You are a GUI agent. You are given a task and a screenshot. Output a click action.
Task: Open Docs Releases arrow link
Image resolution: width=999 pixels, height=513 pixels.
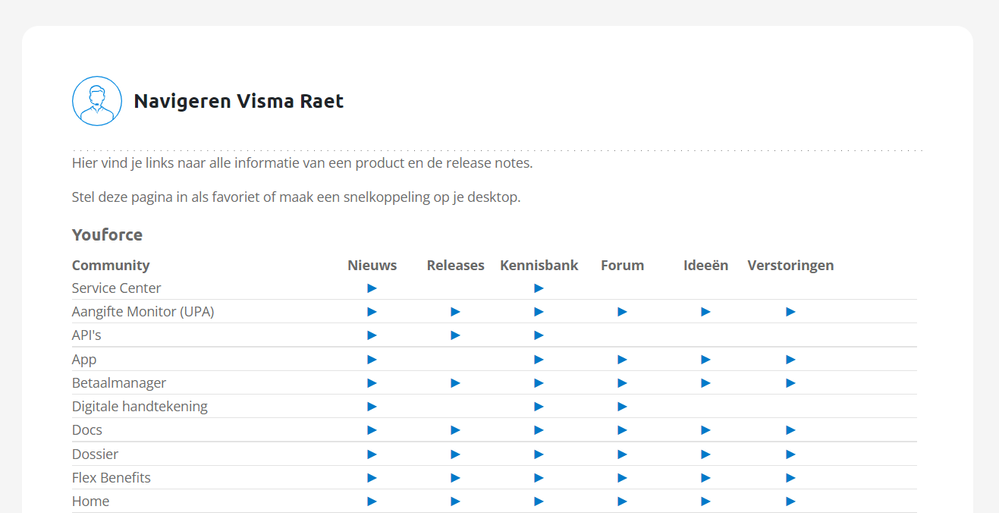click(x=455, y=430)
